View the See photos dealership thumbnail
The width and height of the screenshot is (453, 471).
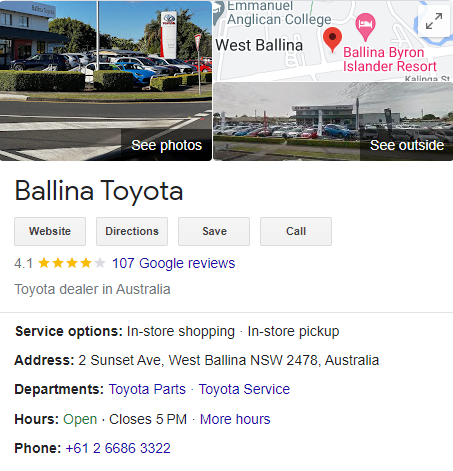(x=106, y=81)
